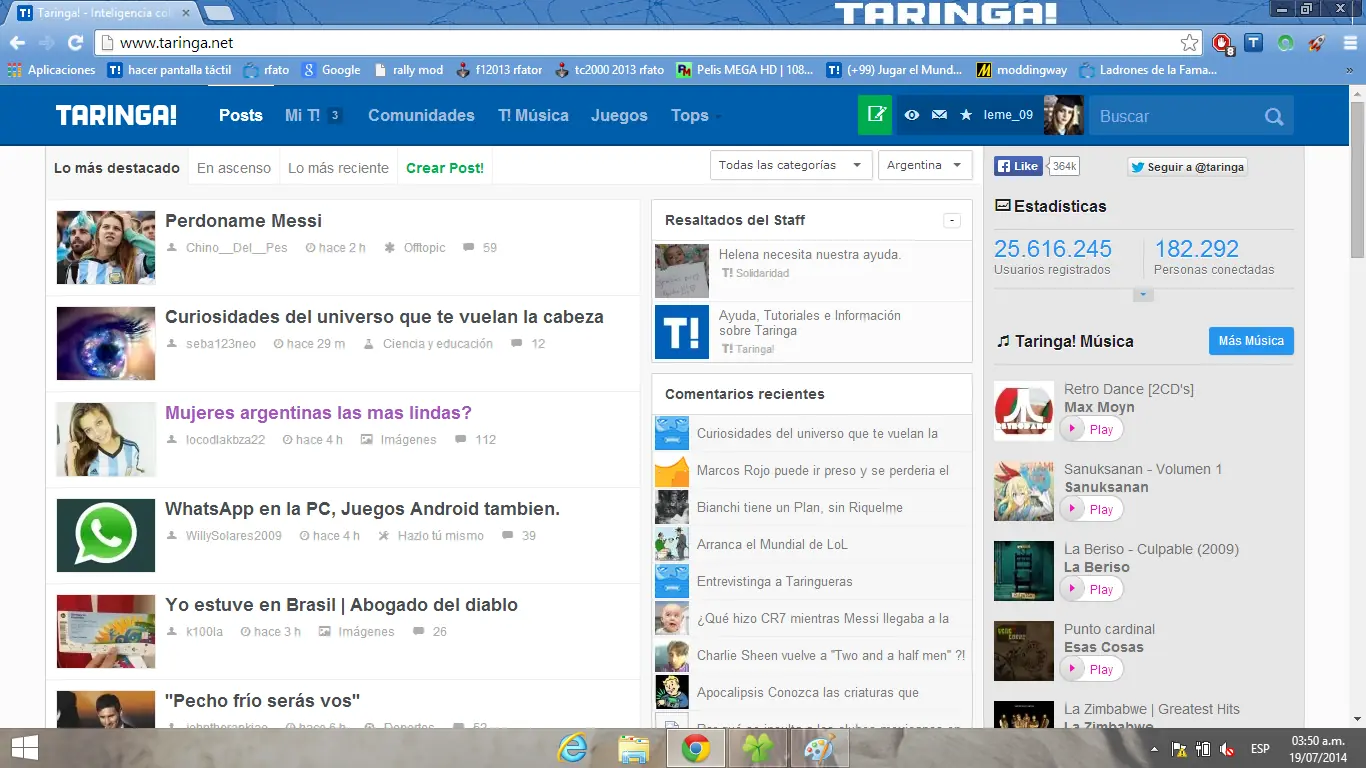Image resolution: width=1366 pixels, height=768 pixels.
Task: Click the Facebook Like button
Action: point(1018,167)
